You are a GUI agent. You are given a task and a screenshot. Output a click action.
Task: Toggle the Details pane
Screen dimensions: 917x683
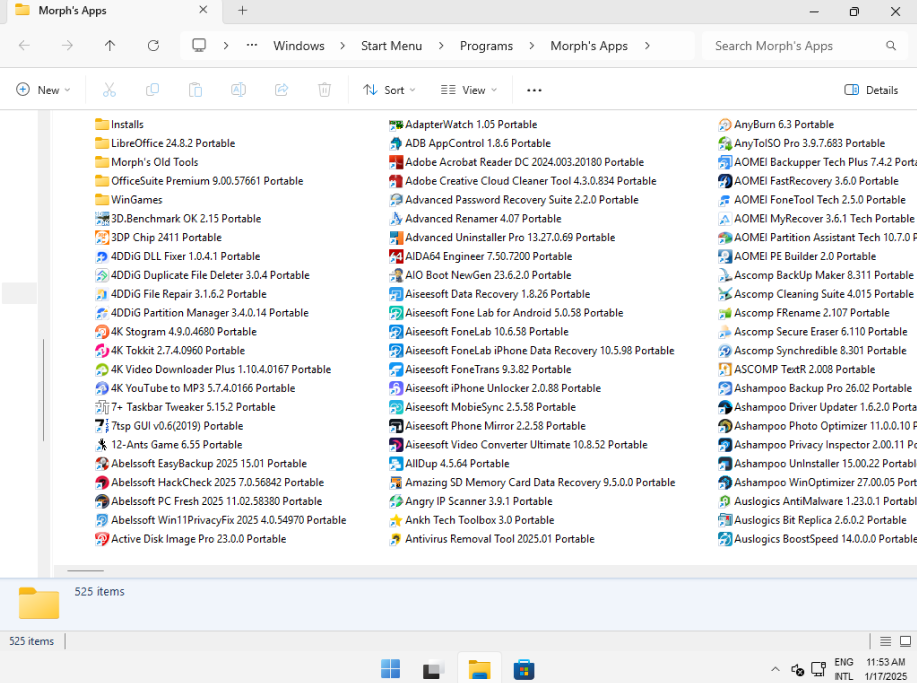pos(871,90)
